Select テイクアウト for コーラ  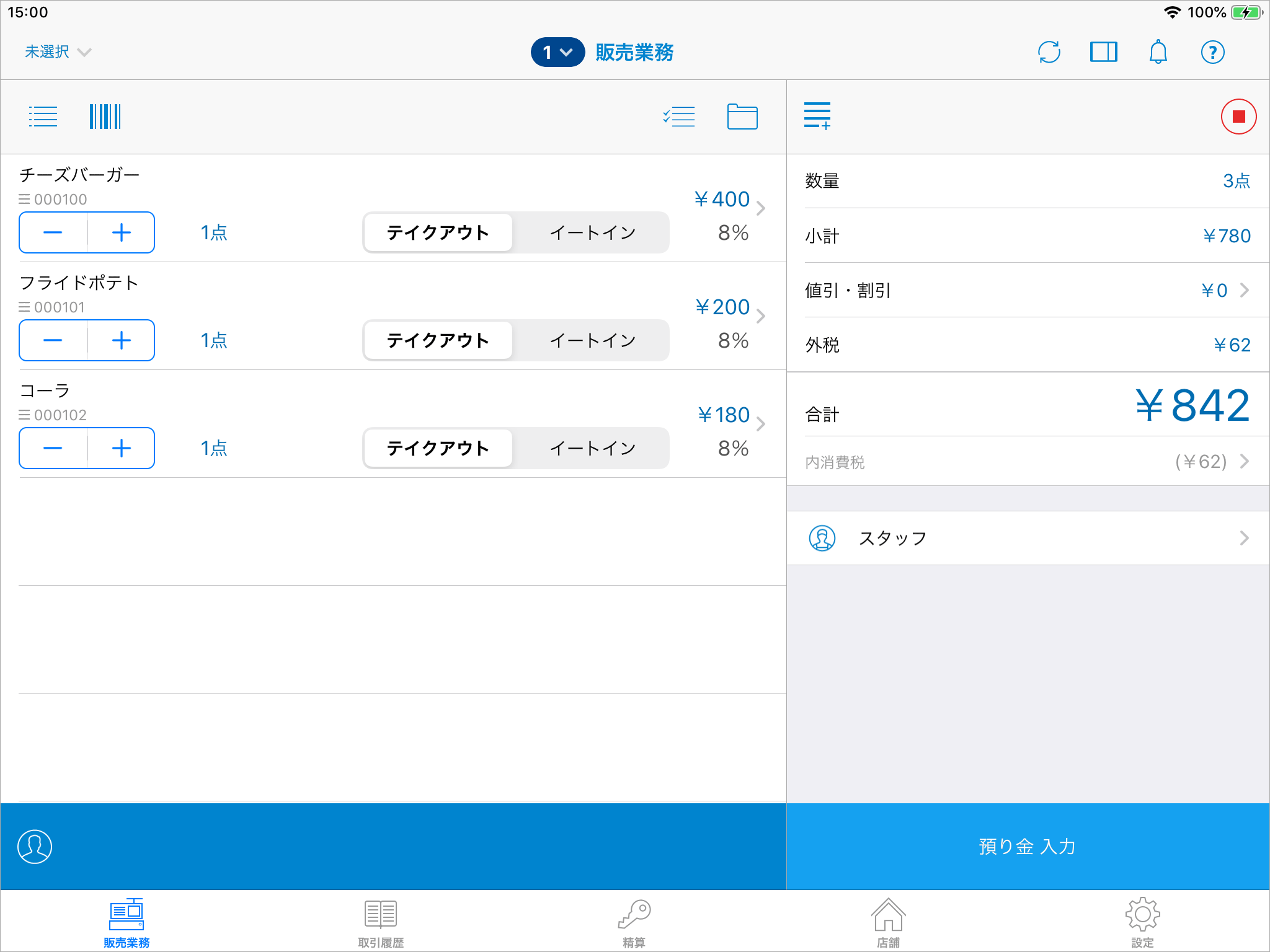coord(438,448)
